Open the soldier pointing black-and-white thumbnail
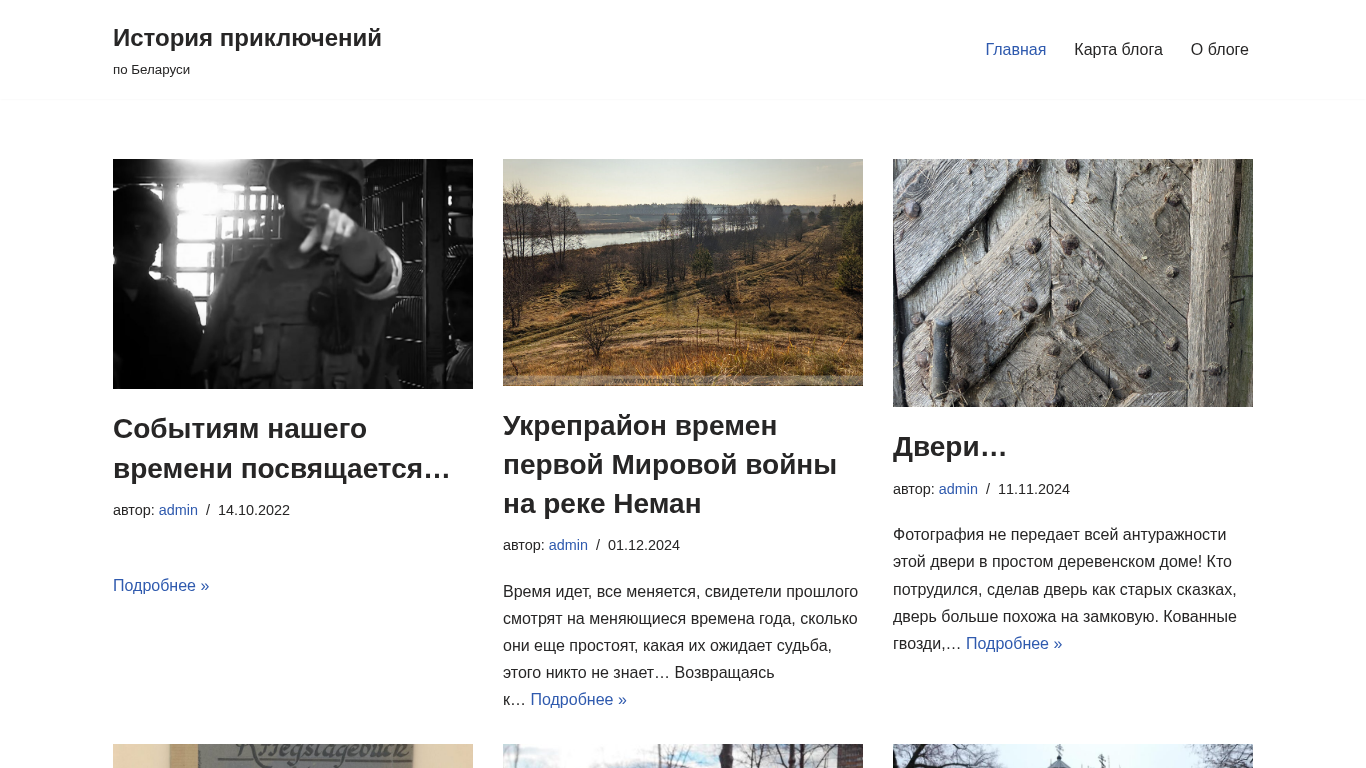1366x768 pixels. click(x=293, y=274)
